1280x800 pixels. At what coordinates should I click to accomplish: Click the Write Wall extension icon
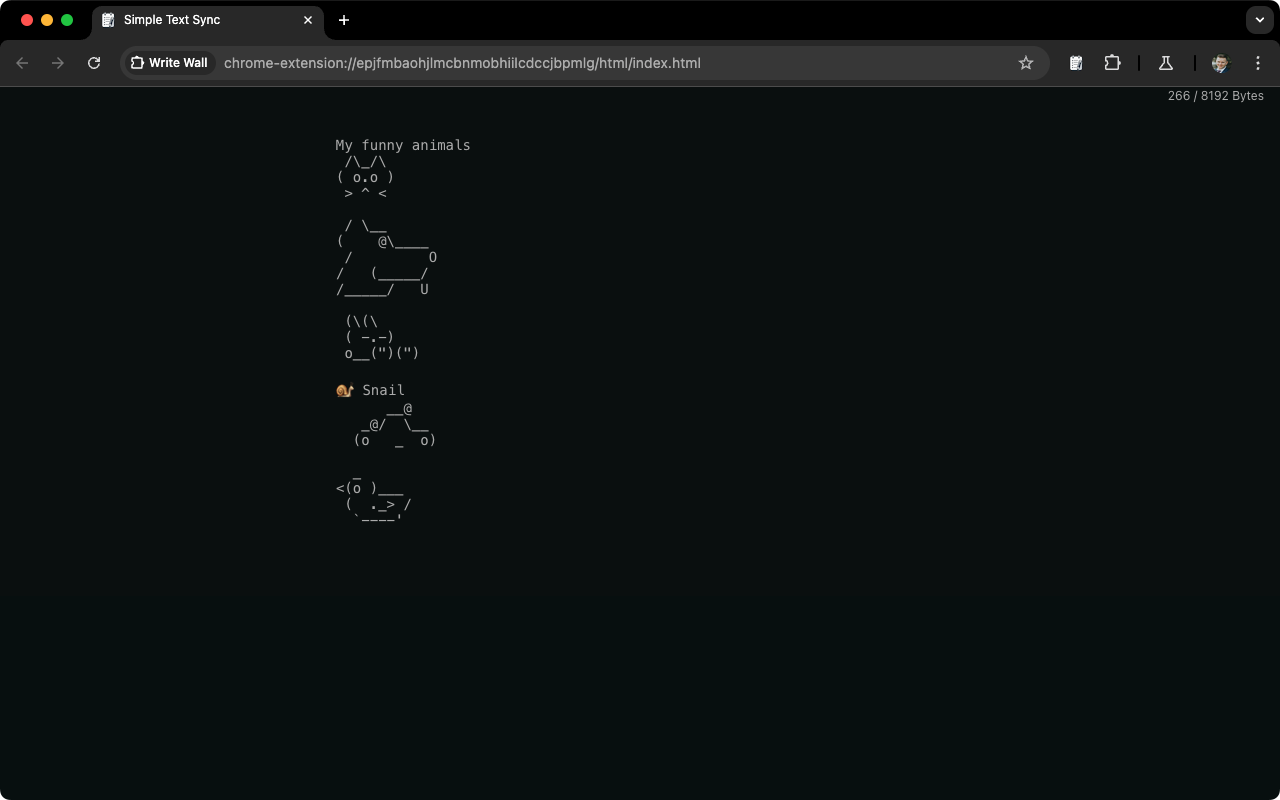tap(137, 62)
